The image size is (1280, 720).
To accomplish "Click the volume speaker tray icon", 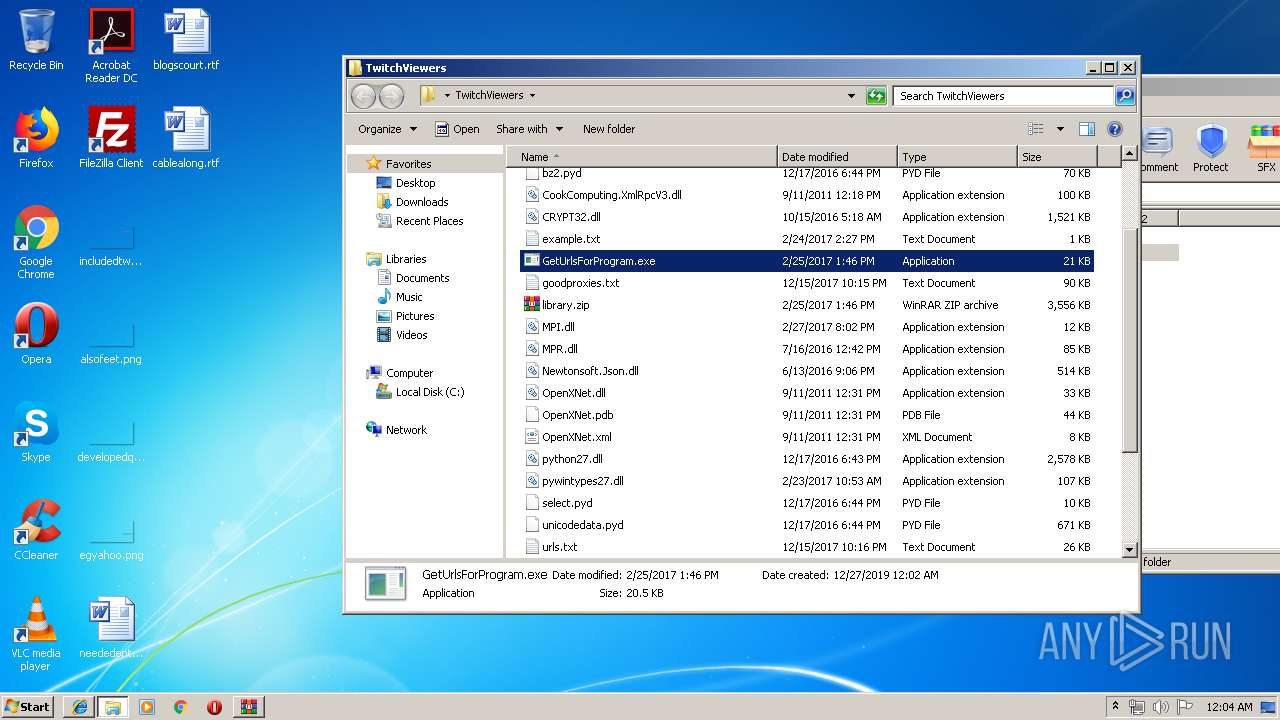I will (x=1161, y=707).
